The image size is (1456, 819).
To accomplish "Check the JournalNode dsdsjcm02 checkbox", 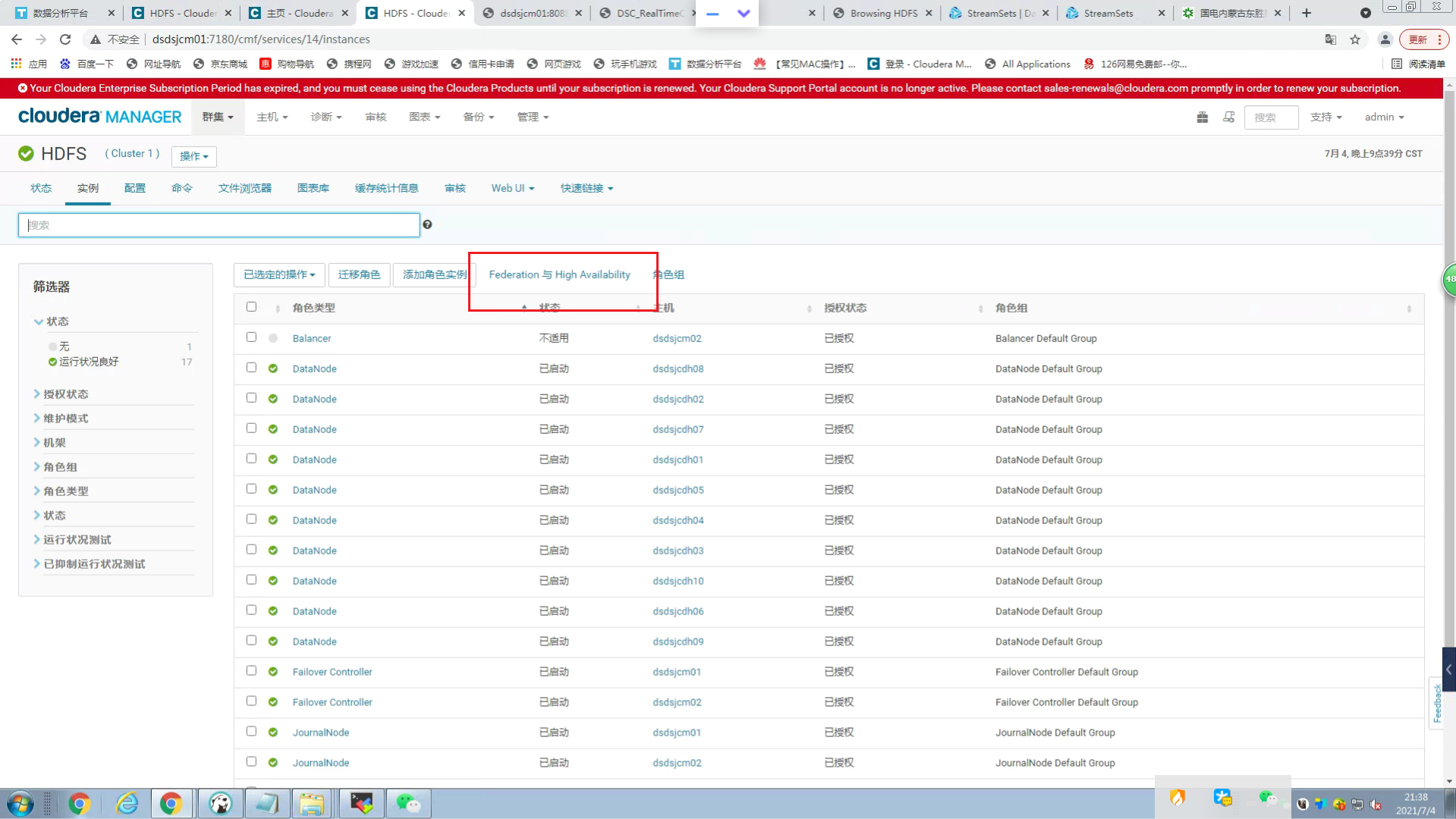I will pyautogui.click(x=251, y=762).
